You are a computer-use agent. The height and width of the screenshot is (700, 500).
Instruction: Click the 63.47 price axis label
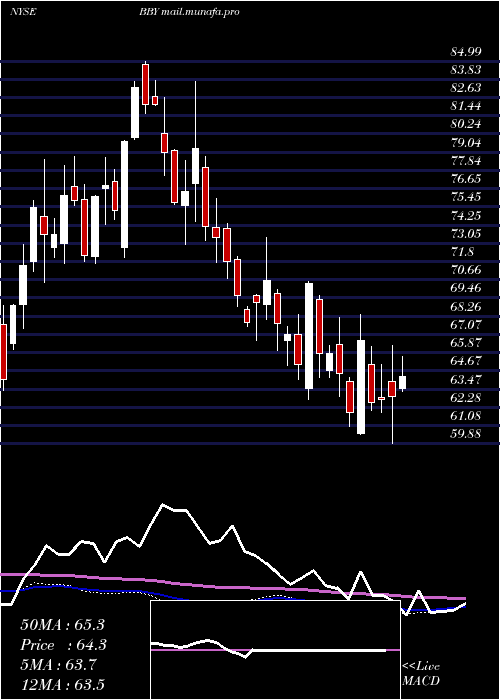pos(466,379)
